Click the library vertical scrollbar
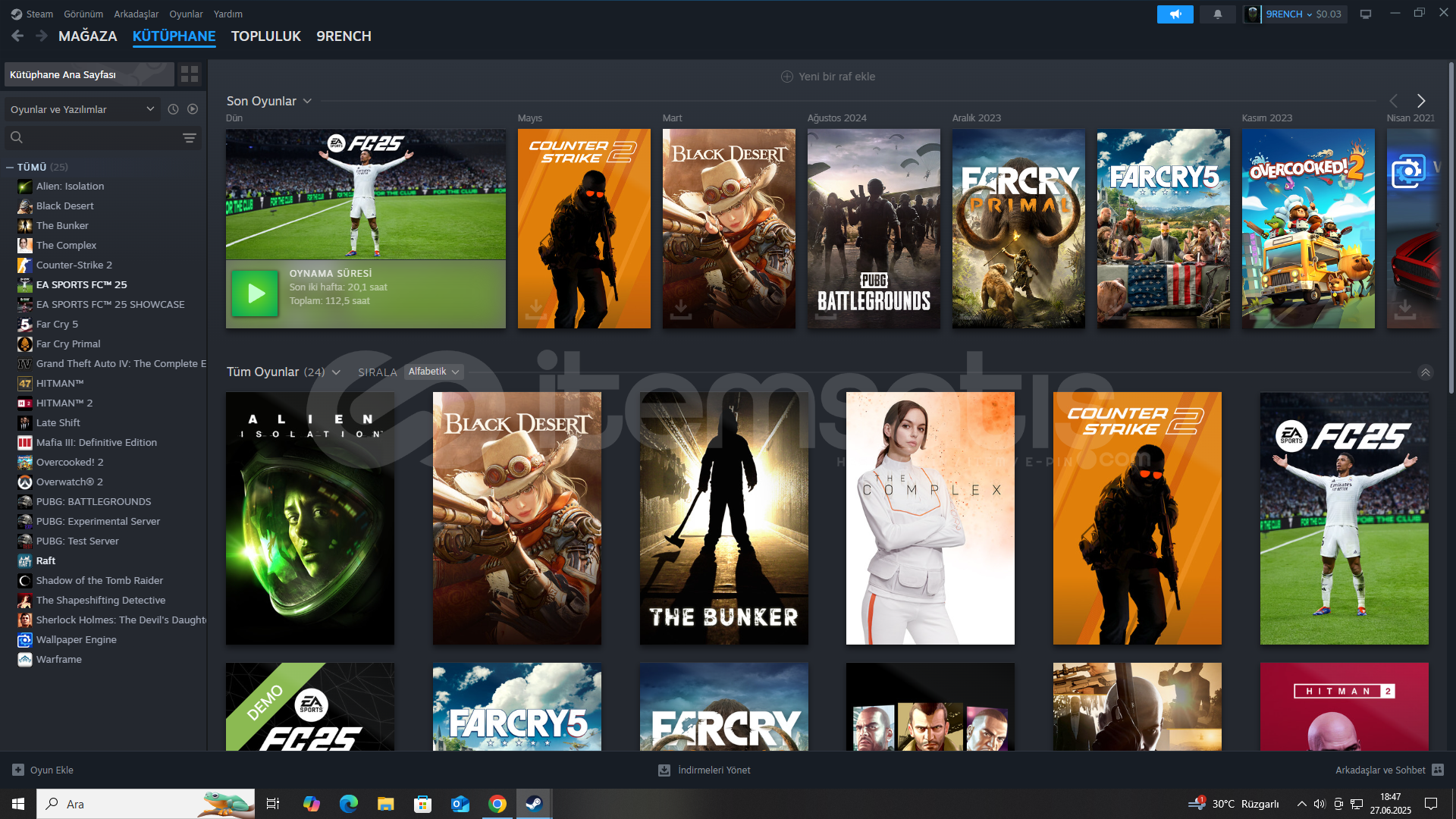Viewport: 1456px width, 819px height. [1451, 227]
